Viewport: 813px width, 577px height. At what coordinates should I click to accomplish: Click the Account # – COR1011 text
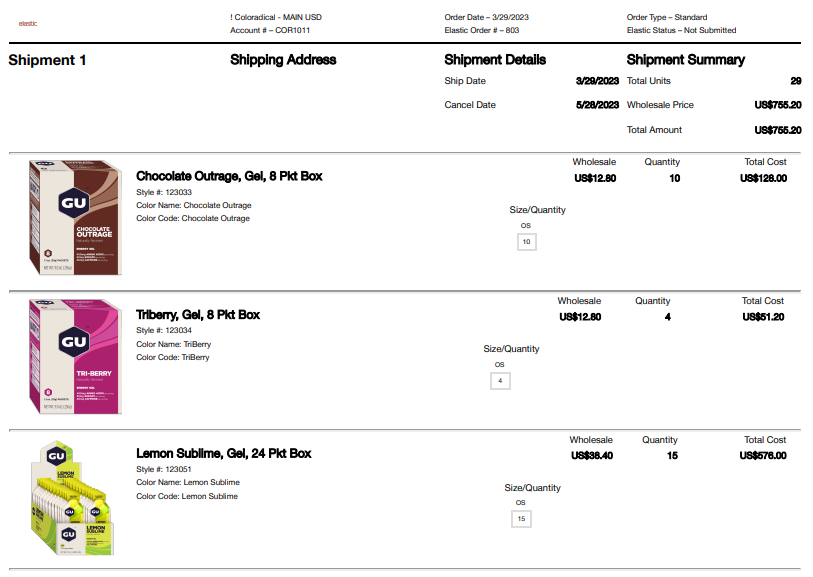click(x=267, y=30)
